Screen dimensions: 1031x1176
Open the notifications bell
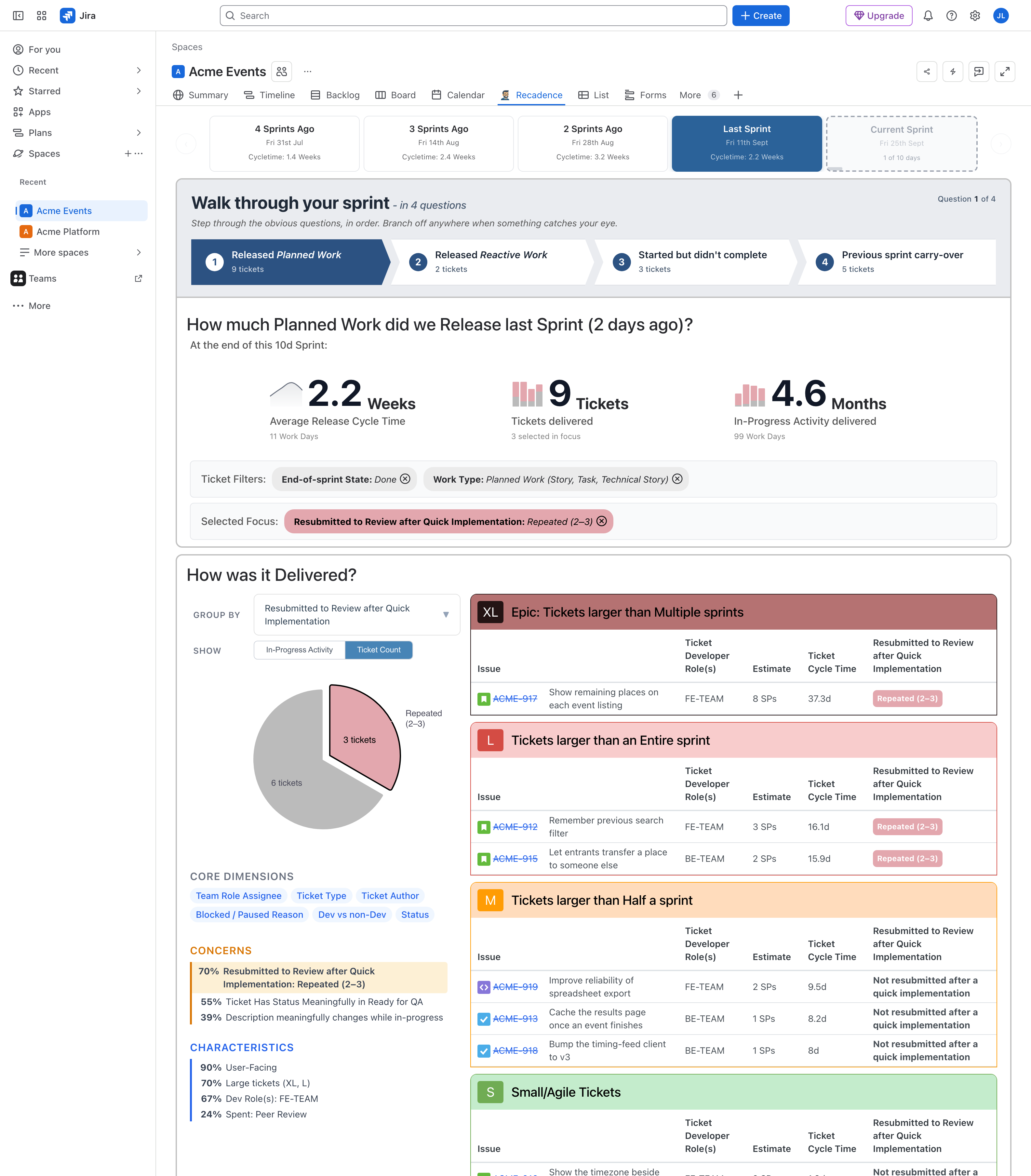point(928,16)
